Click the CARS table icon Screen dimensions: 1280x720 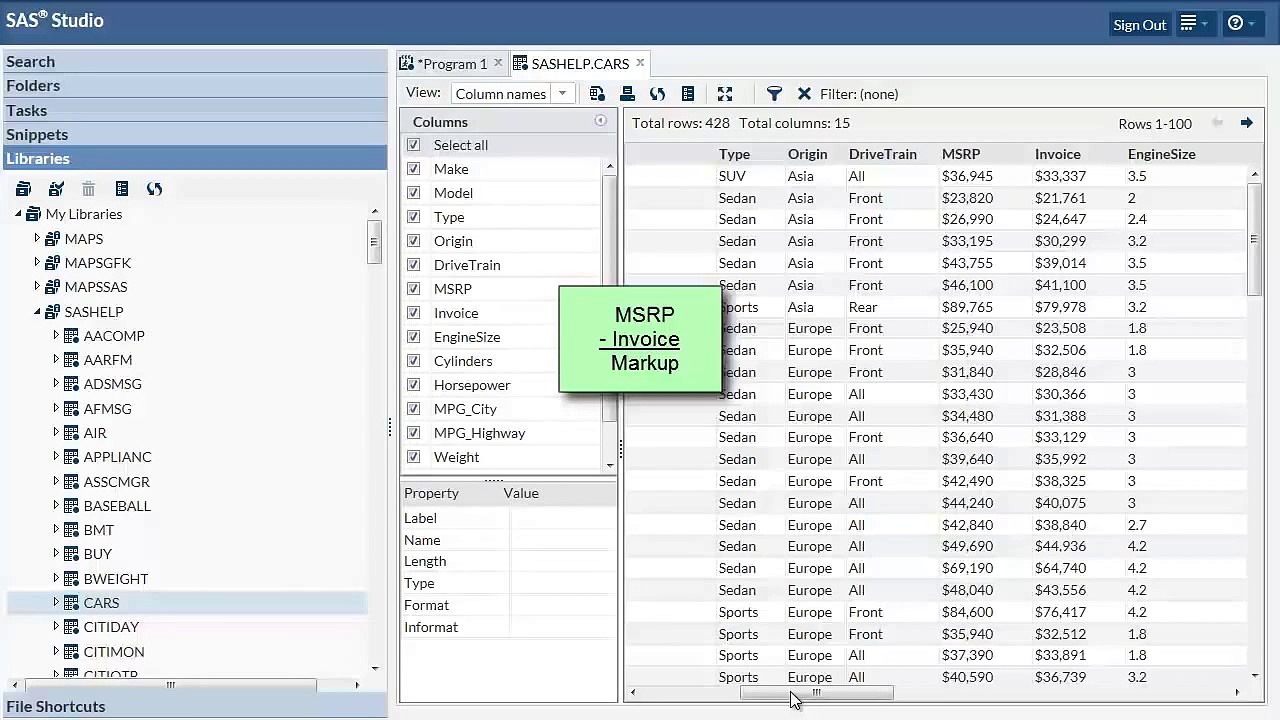[x=71, y=603]
